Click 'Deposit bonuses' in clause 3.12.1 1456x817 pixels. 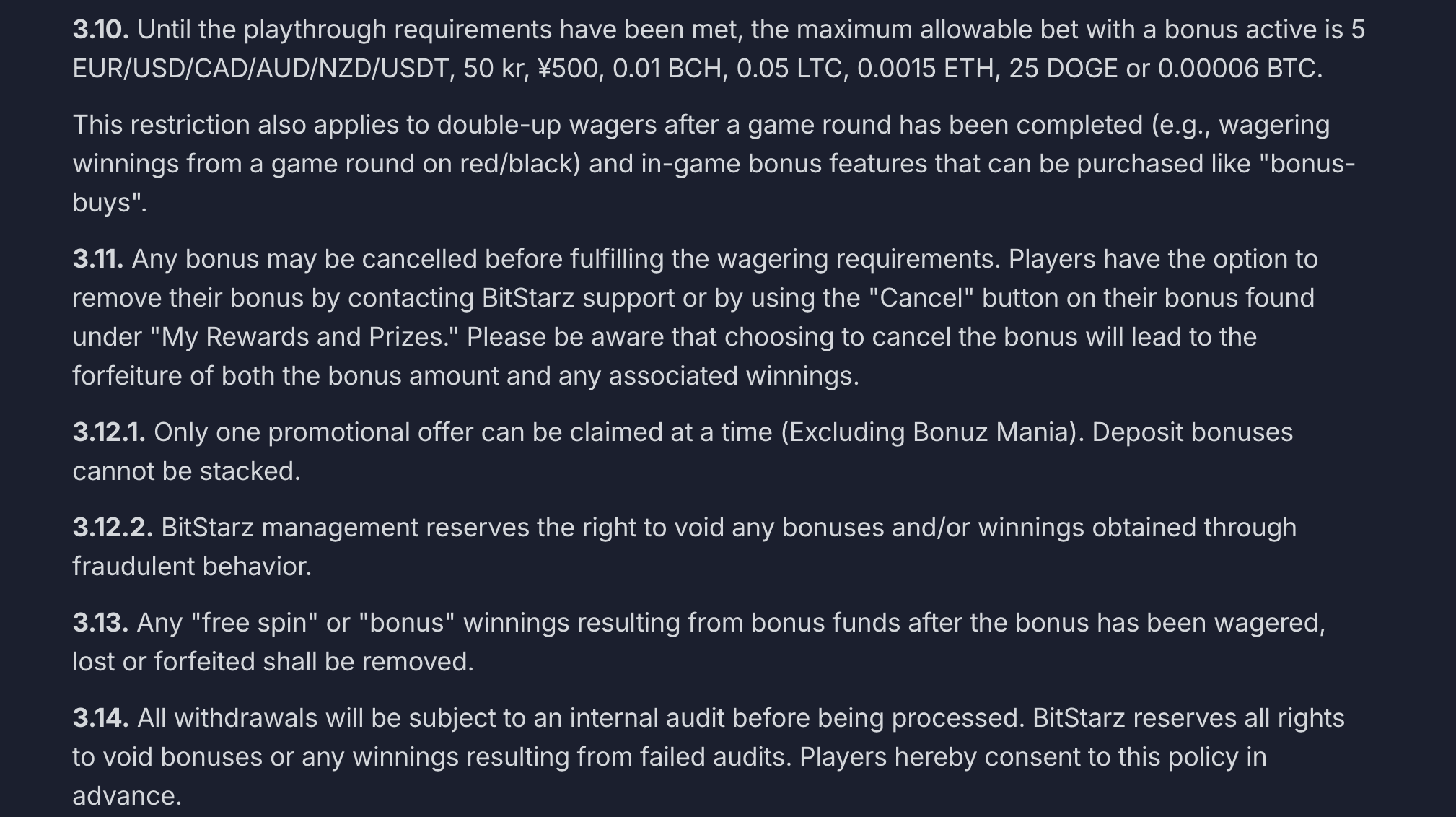(x=1192, y=432)
